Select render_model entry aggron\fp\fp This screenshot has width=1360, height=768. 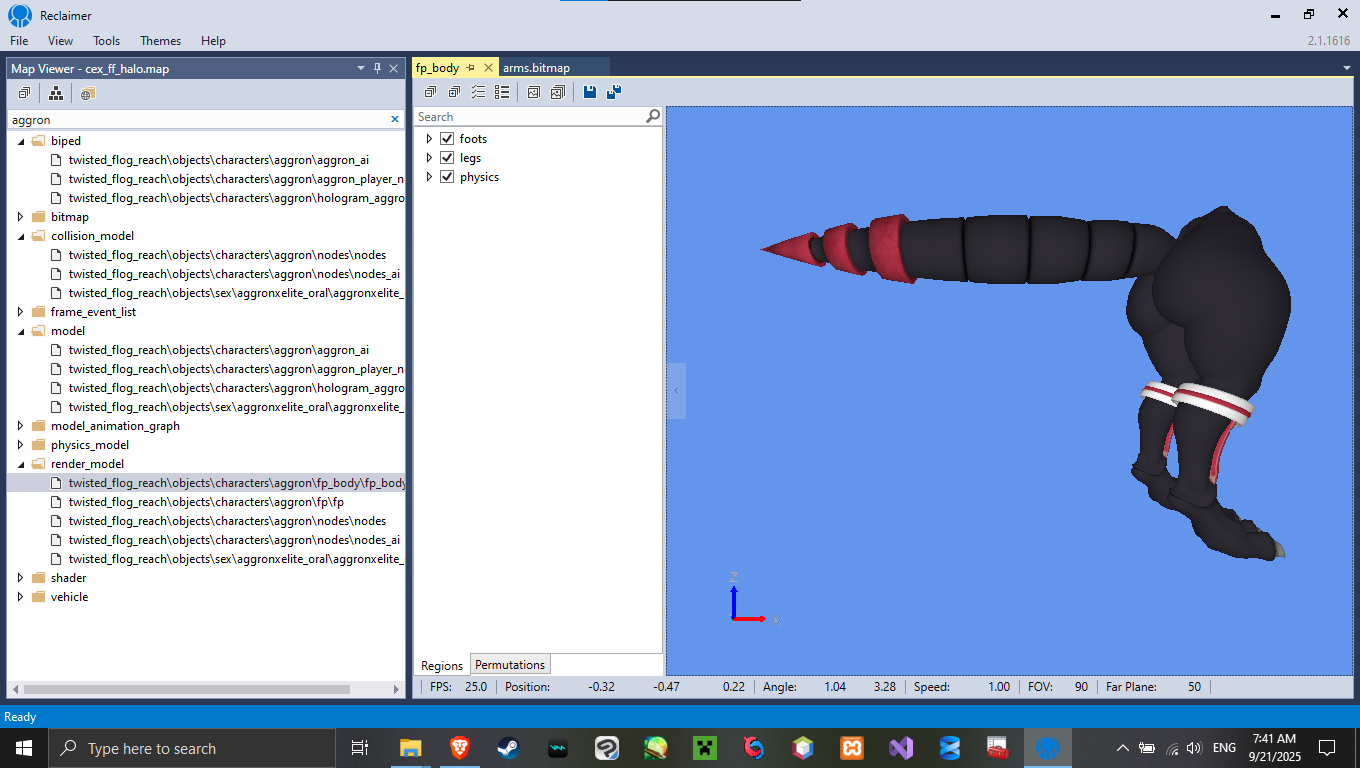tap(206, 502)
